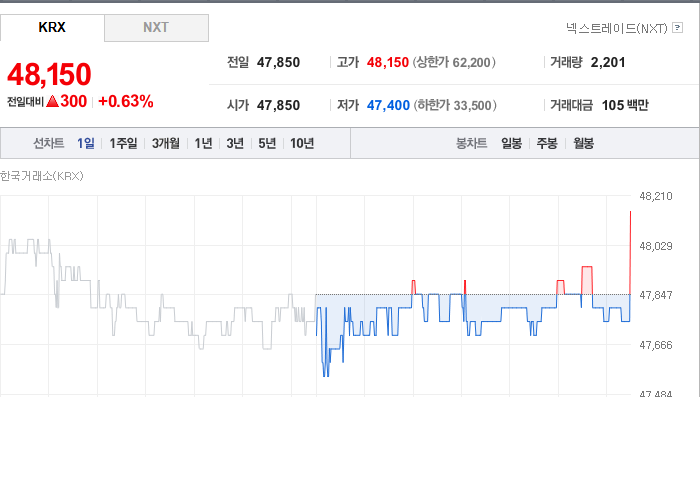Click the 봉차트 label
Screen dimensions: 700x490
471,143
